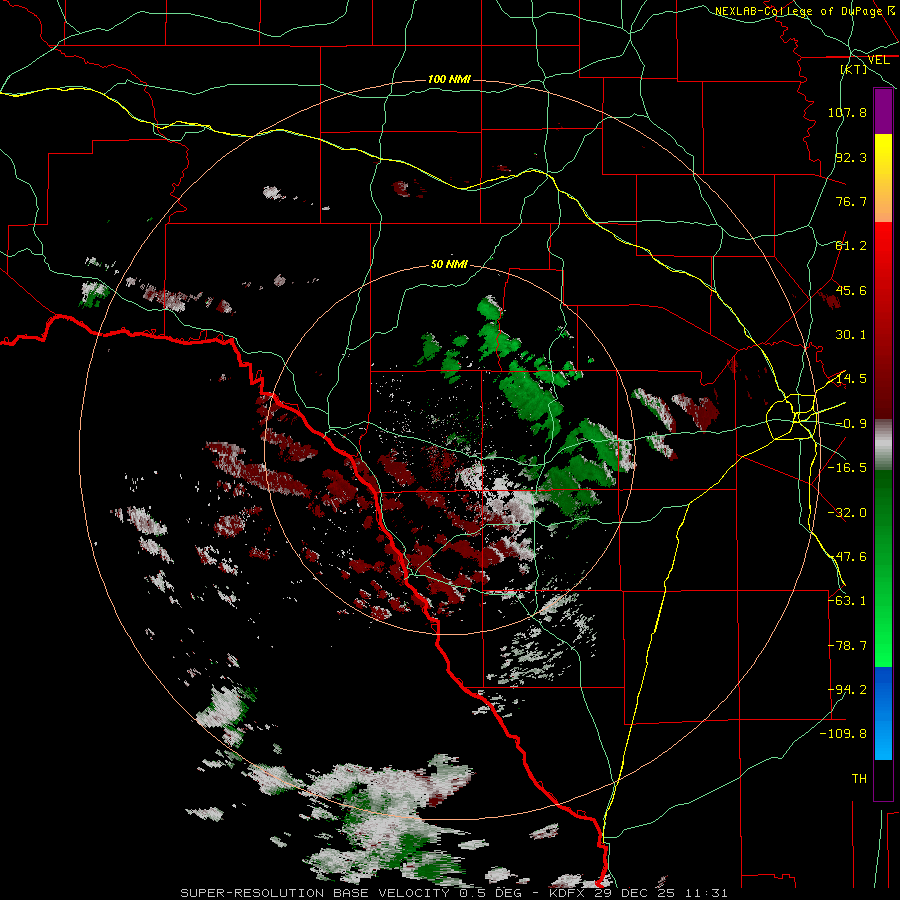Click the [KT] units label

coord(854,69)
